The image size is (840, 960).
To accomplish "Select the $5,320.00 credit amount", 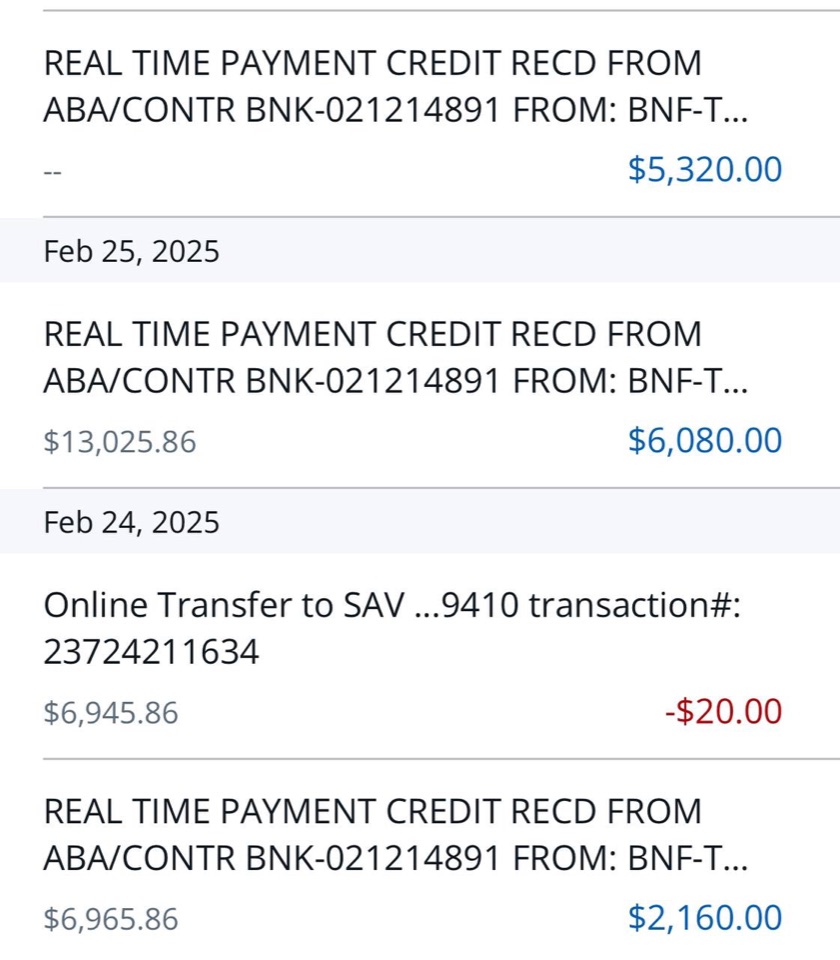I will pos(705,170).
